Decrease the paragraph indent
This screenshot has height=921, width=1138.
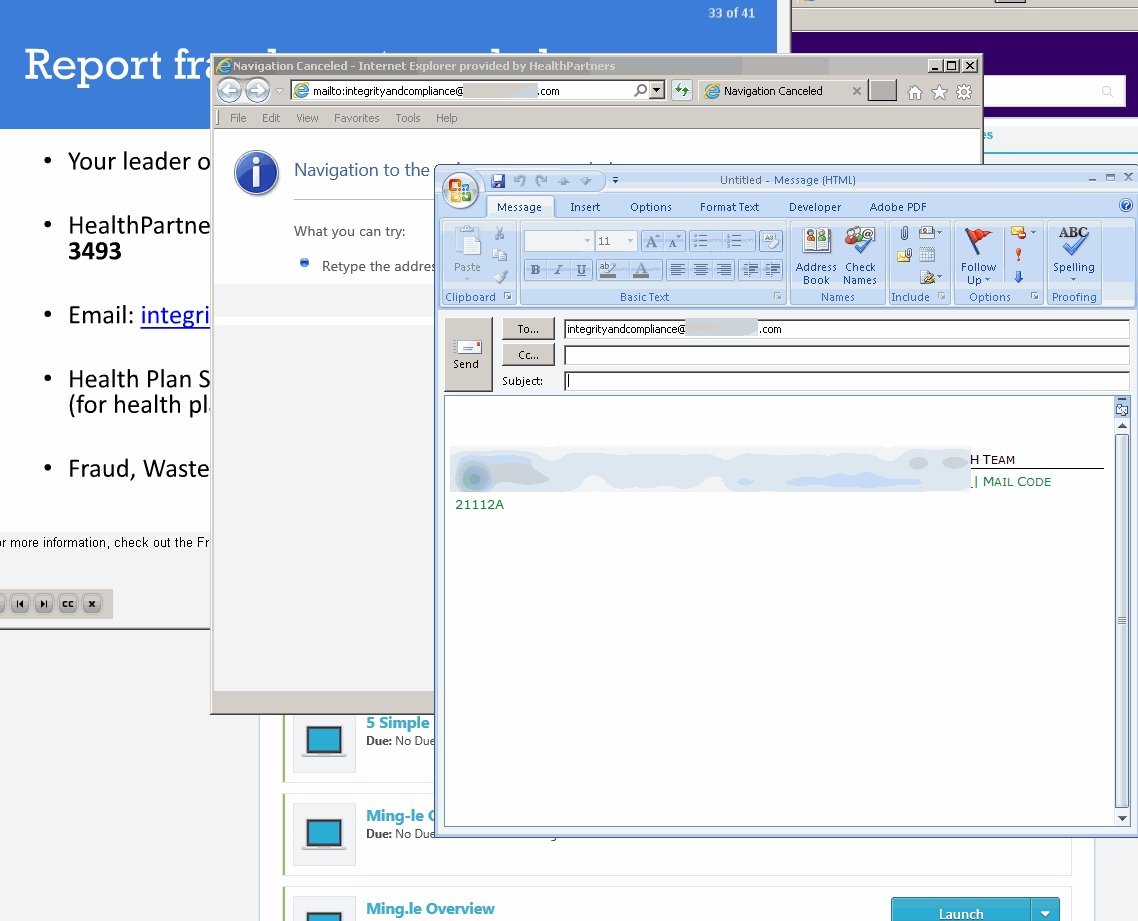(750, 270)
